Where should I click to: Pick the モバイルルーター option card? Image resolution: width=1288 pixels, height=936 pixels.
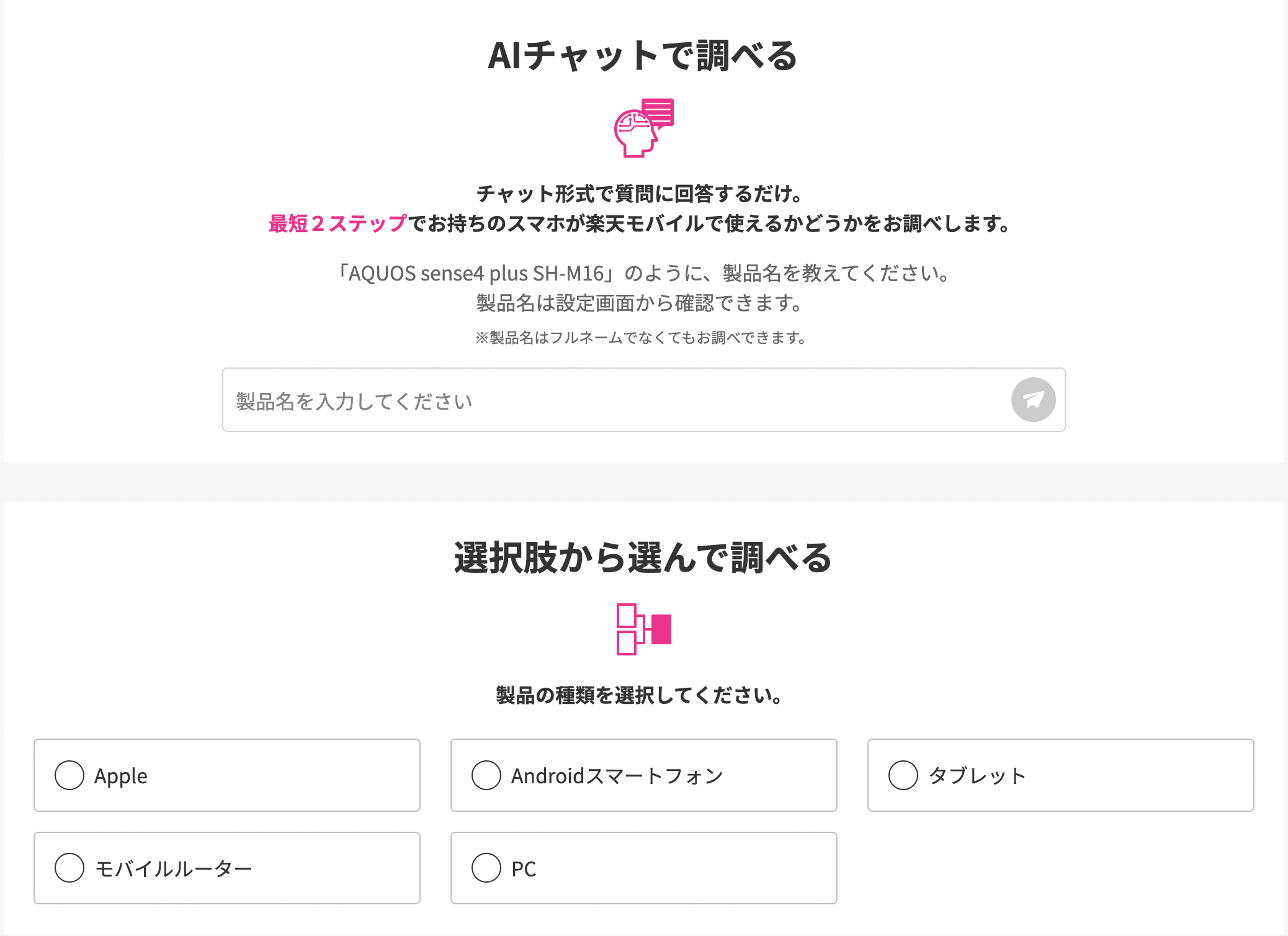(x=227, y=868)
